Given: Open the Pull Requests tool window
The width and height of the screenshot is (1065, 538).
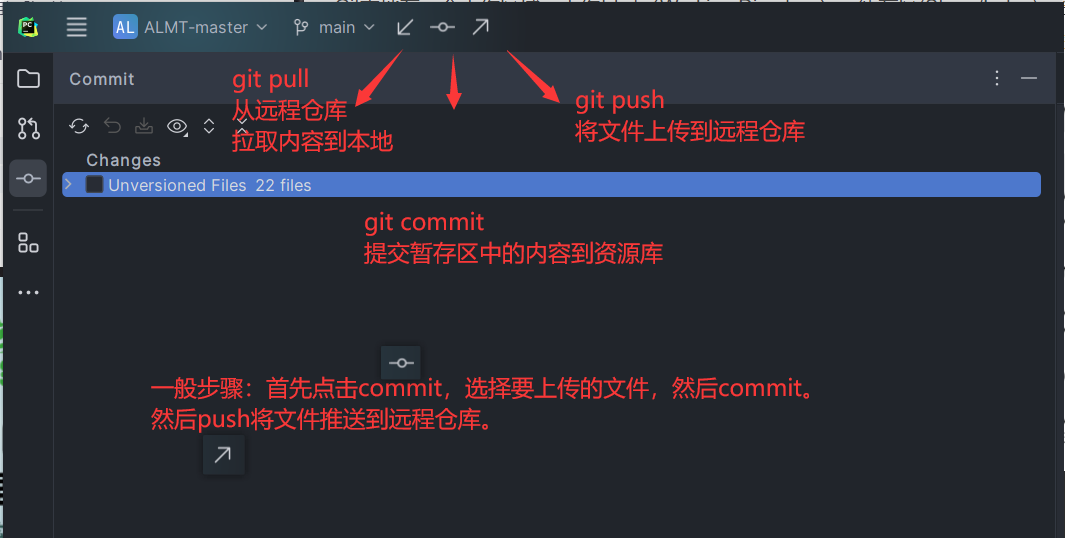Looking at the screenshot, I should 28,128.
